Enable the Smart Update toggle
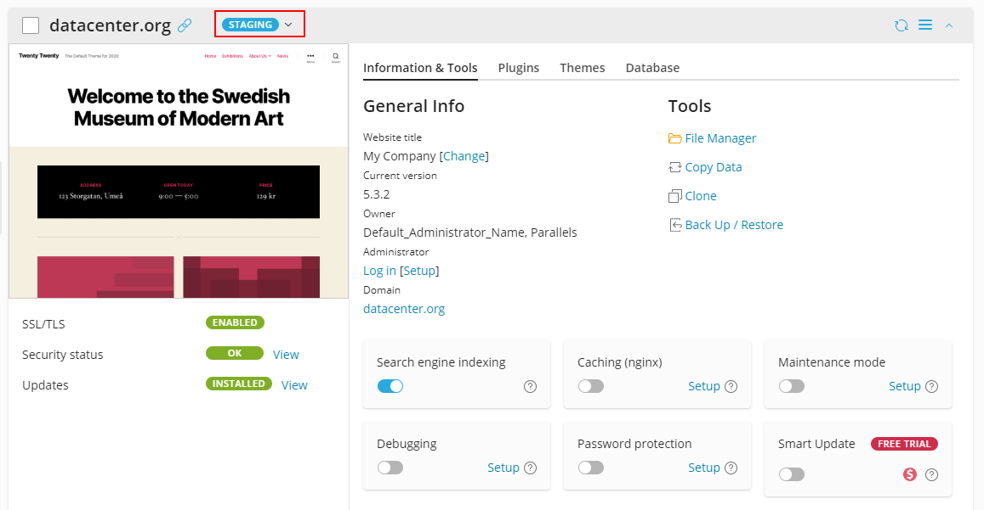This screenshot has height=510, width=984. point(792,475)
